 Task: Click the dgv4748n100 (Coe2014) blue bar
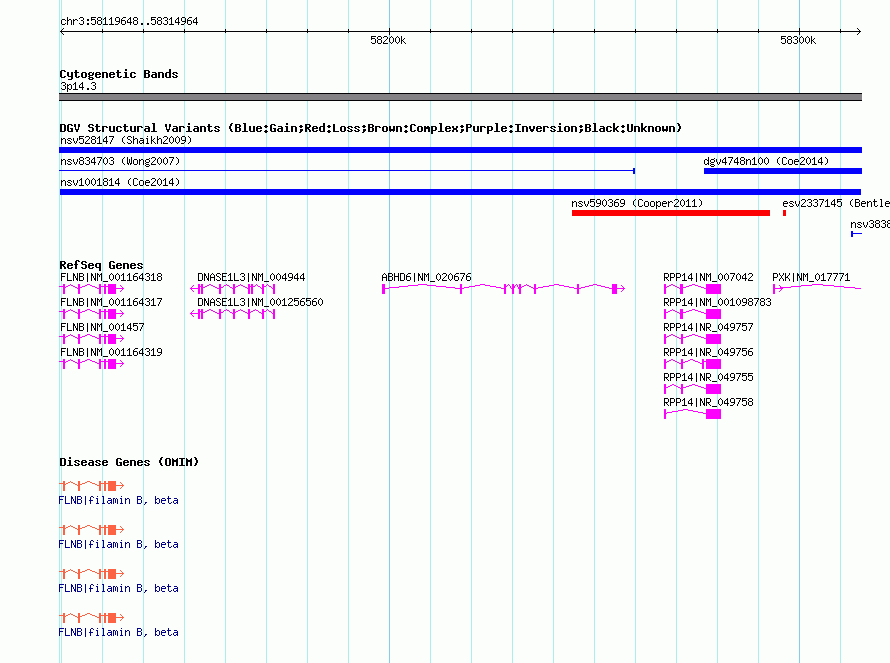(x=783, y=171)
